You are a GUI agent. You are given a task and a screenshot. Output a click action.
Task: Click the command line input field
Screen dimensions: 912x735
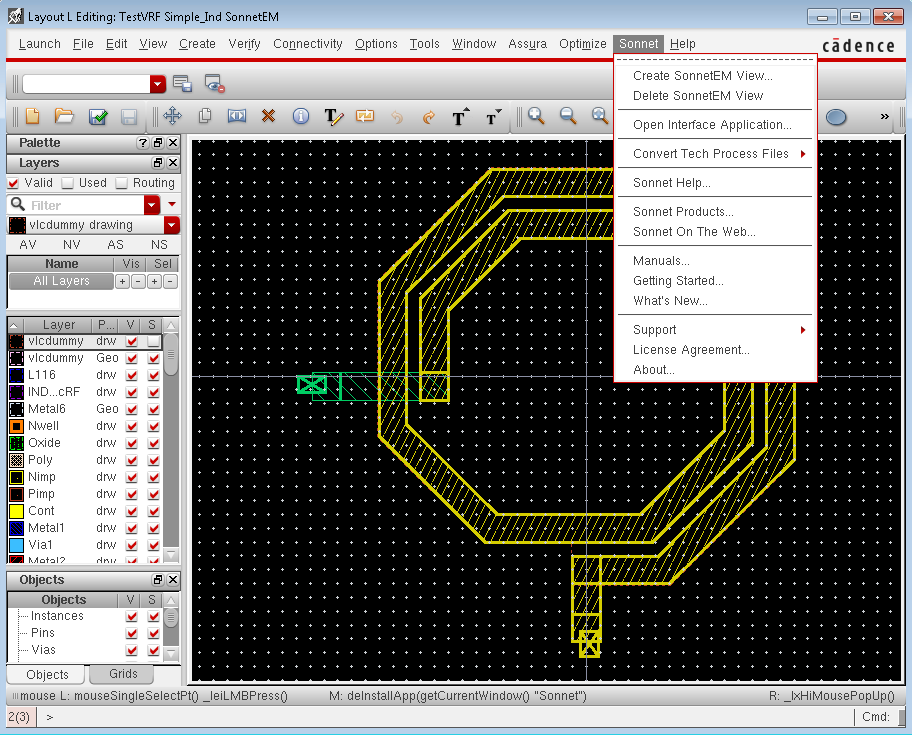tap(445, 717)
